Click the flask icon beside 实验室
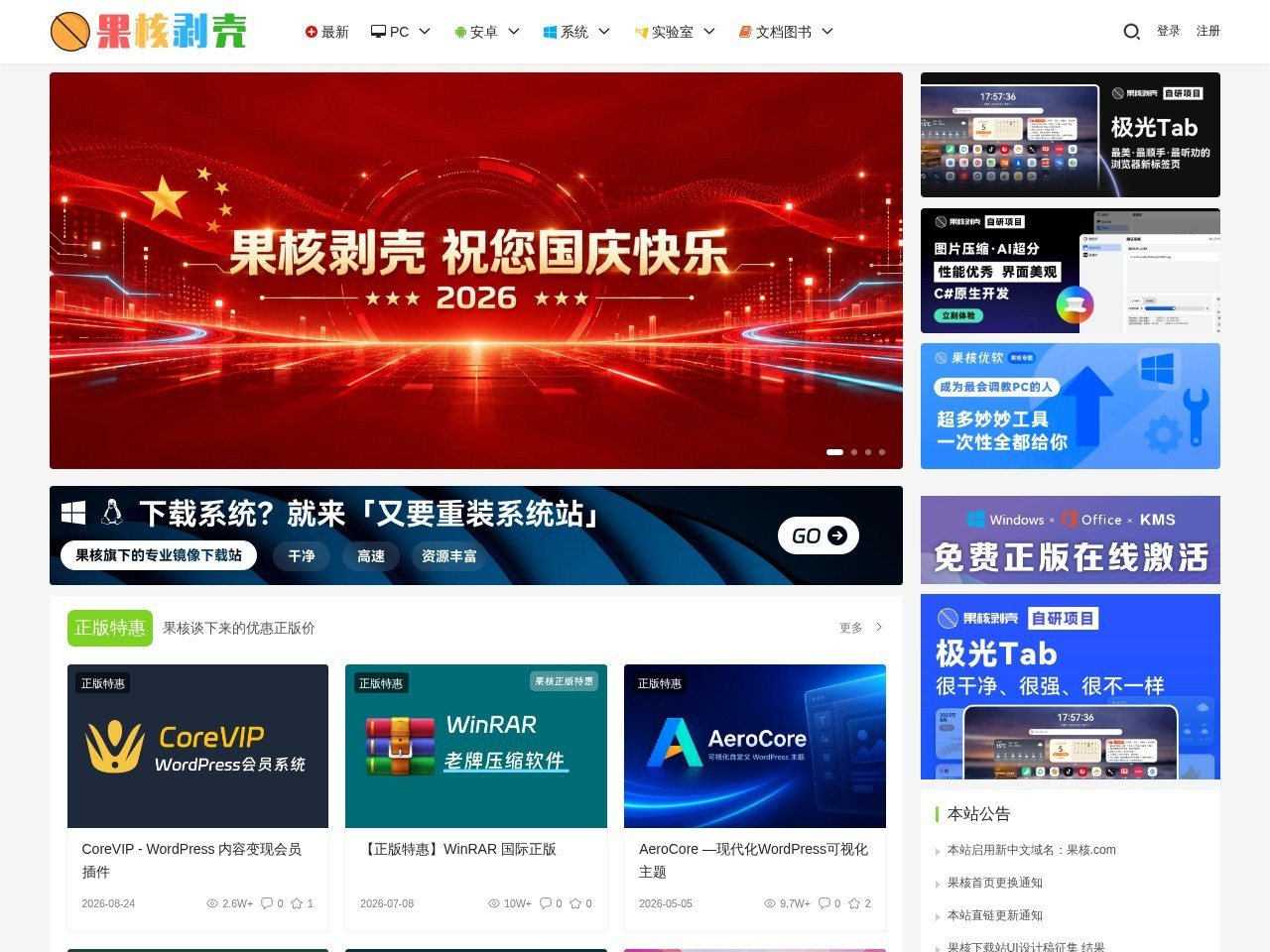This screenshot has width=1270, height=952. 641,32
